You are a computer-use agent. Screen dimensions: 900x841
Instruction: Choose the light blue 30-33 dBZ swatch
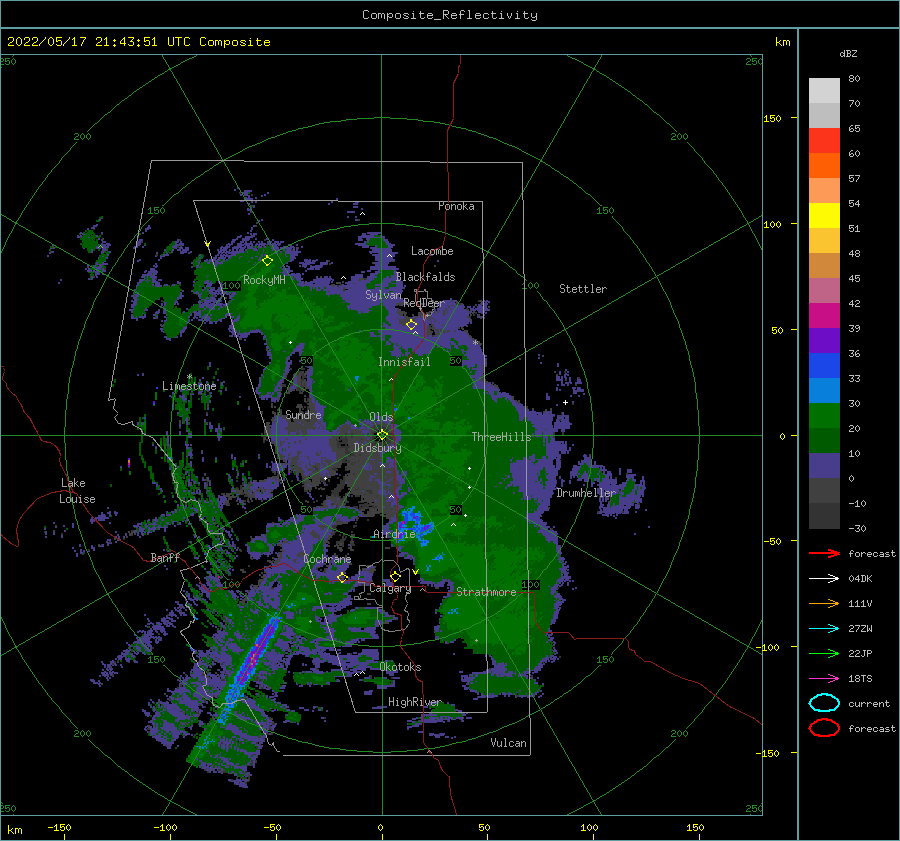coord(824,391)
